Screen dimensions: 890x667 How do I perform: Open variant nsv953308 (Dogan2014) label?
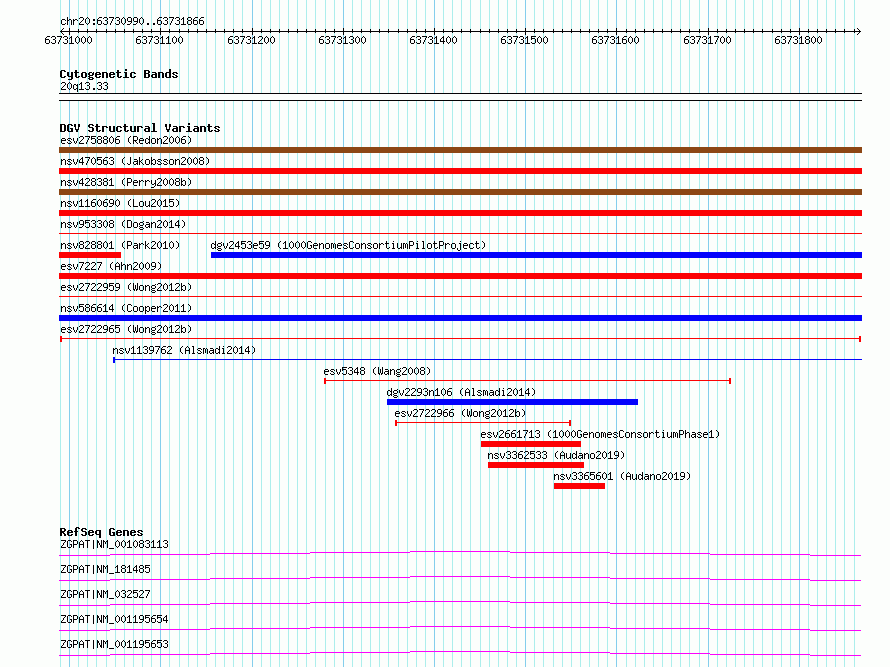tap(123, 224)
